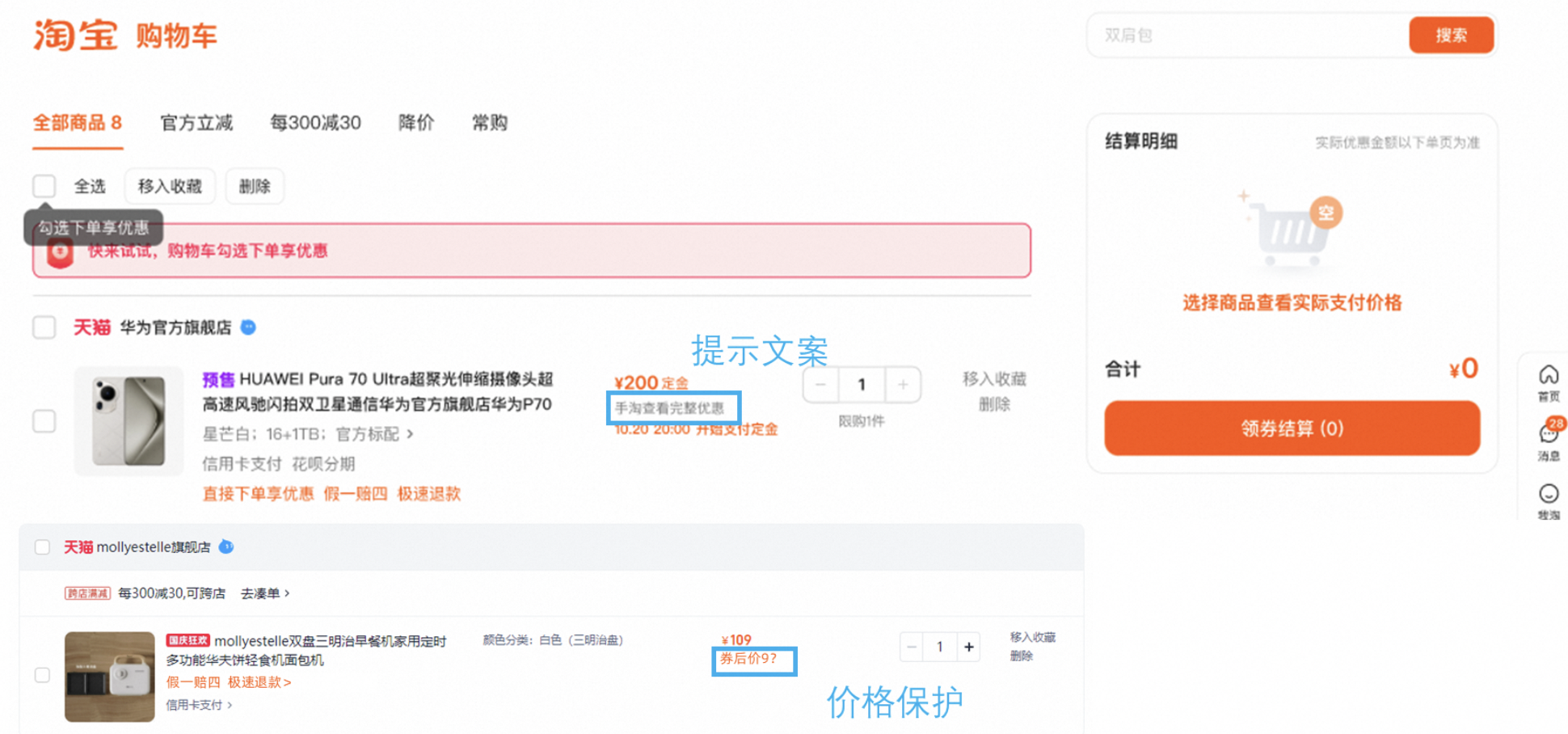
Task: Switch to 全部商品 8 tab
Action: [x=78, y=123]
